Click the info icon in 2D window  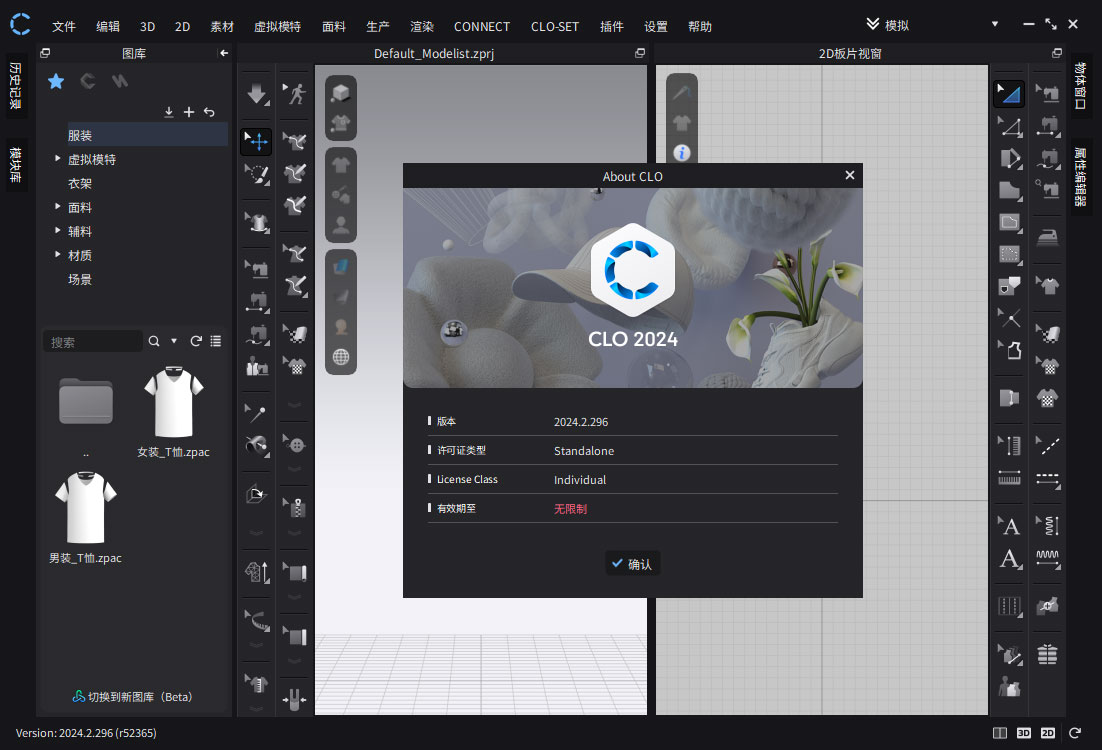(x=682, y=153)
